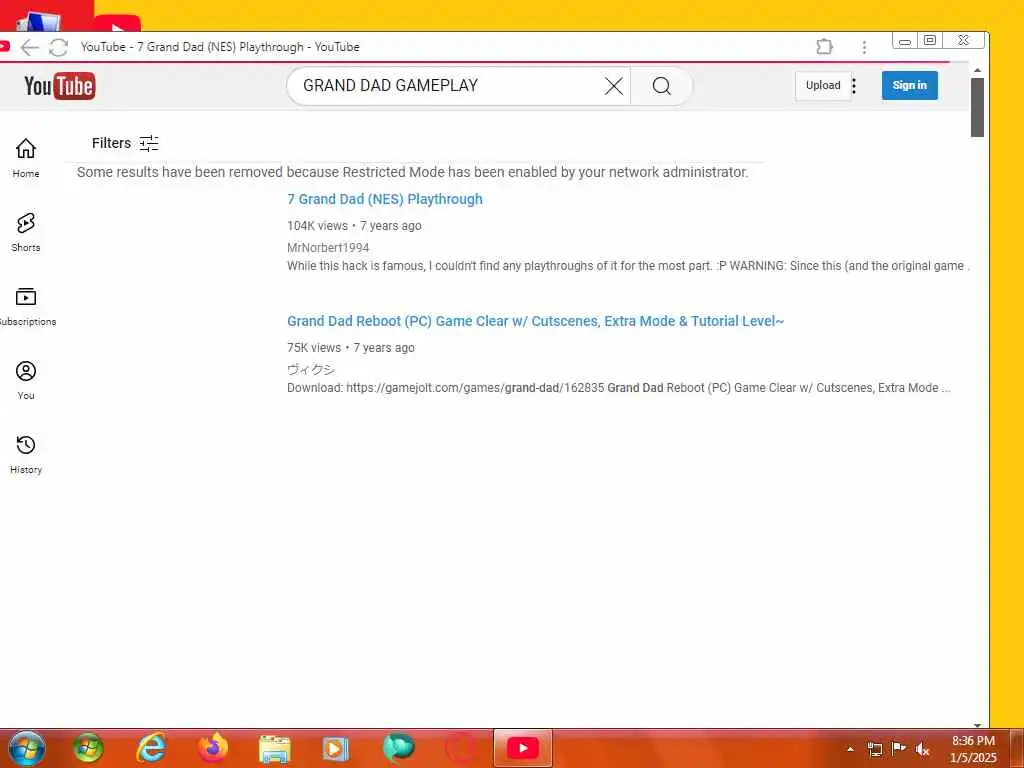The image size is (1024, 768).
Task: Go to the YouTube logo homepage
Action: tap(59, 86)
